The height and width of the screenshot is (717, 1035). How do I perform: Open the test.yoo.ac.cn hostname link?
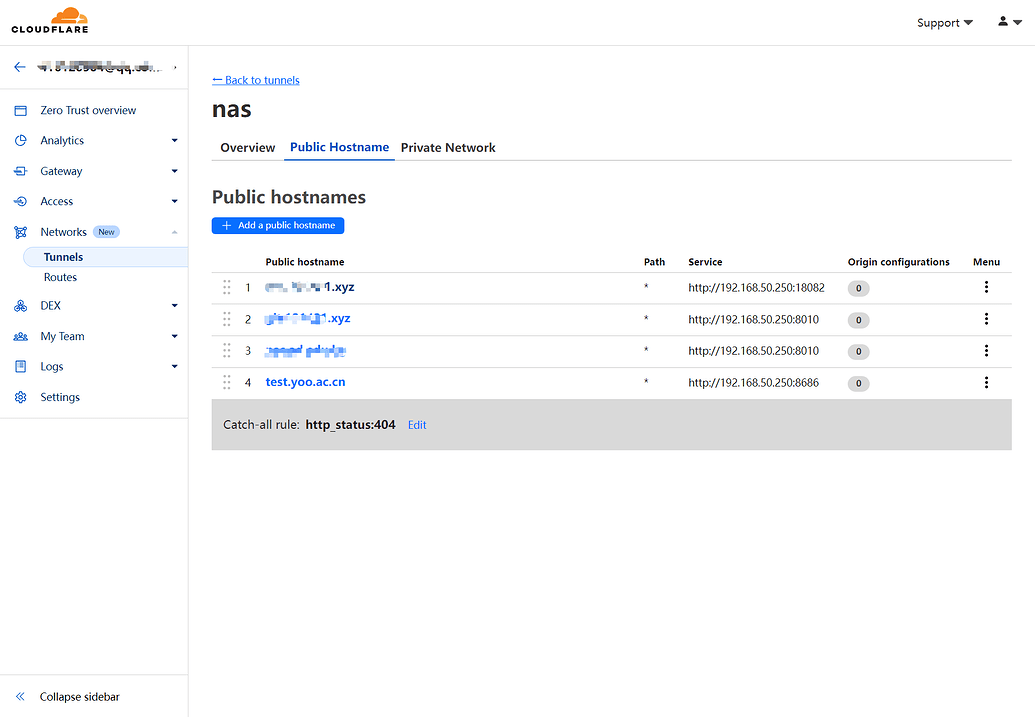[x=305, y=382]
